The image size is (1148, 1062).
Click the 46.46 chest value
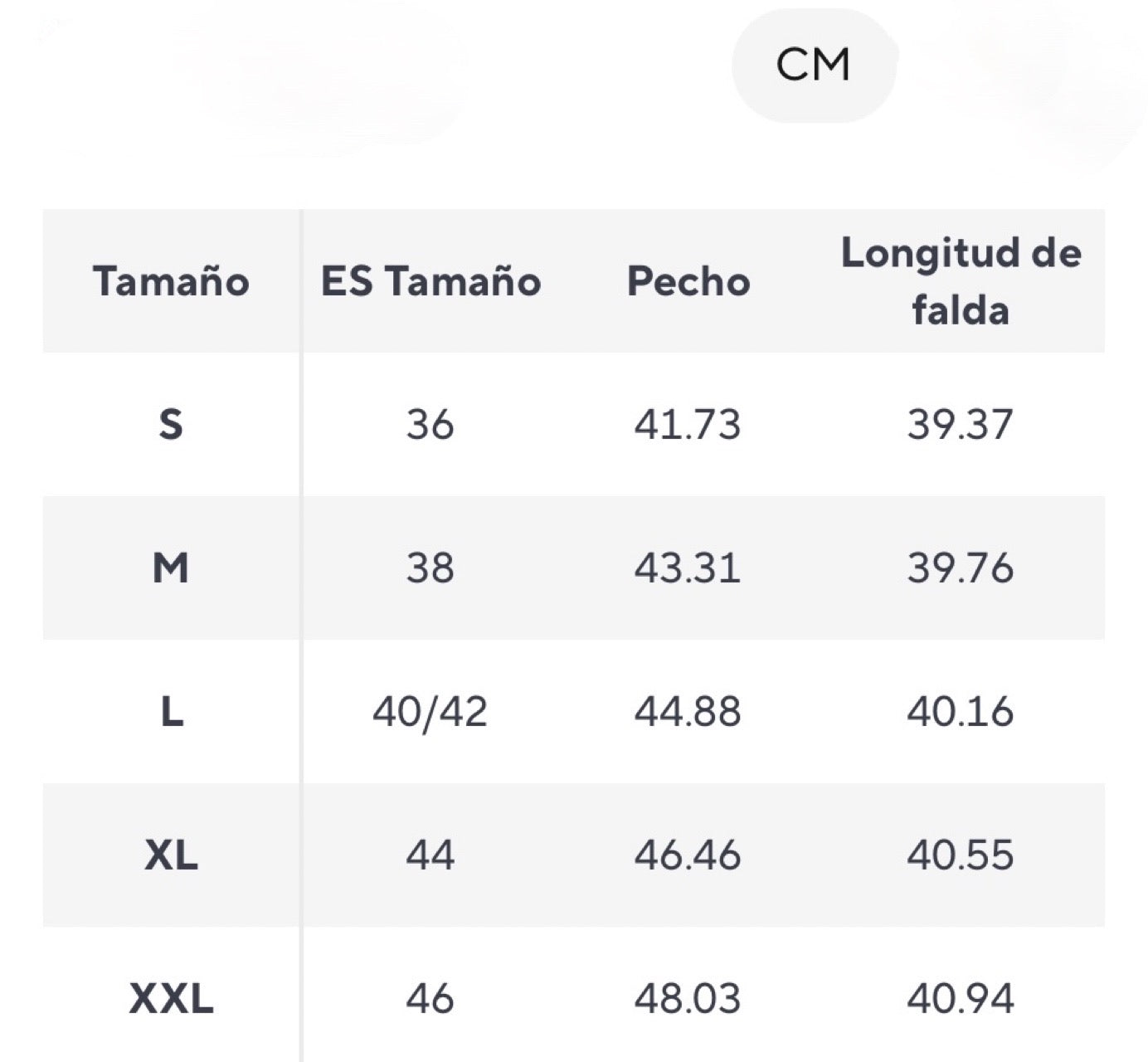point(688,855)
